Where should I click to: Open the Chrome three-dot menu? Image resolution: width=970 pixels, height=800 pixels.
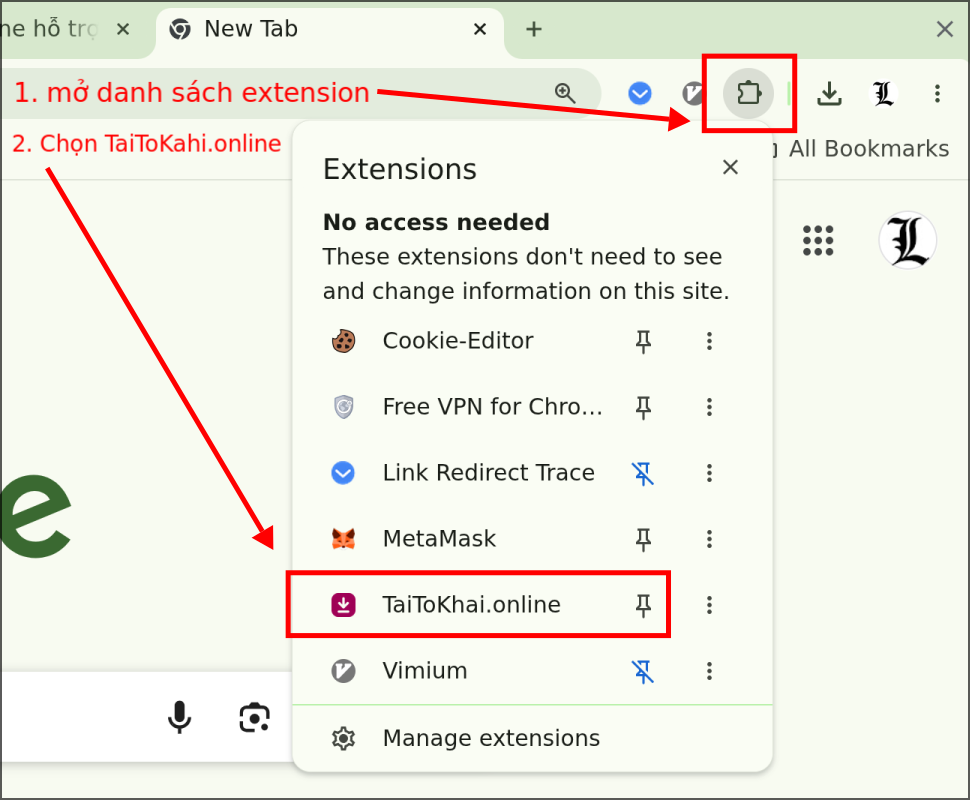pos(937,93)
